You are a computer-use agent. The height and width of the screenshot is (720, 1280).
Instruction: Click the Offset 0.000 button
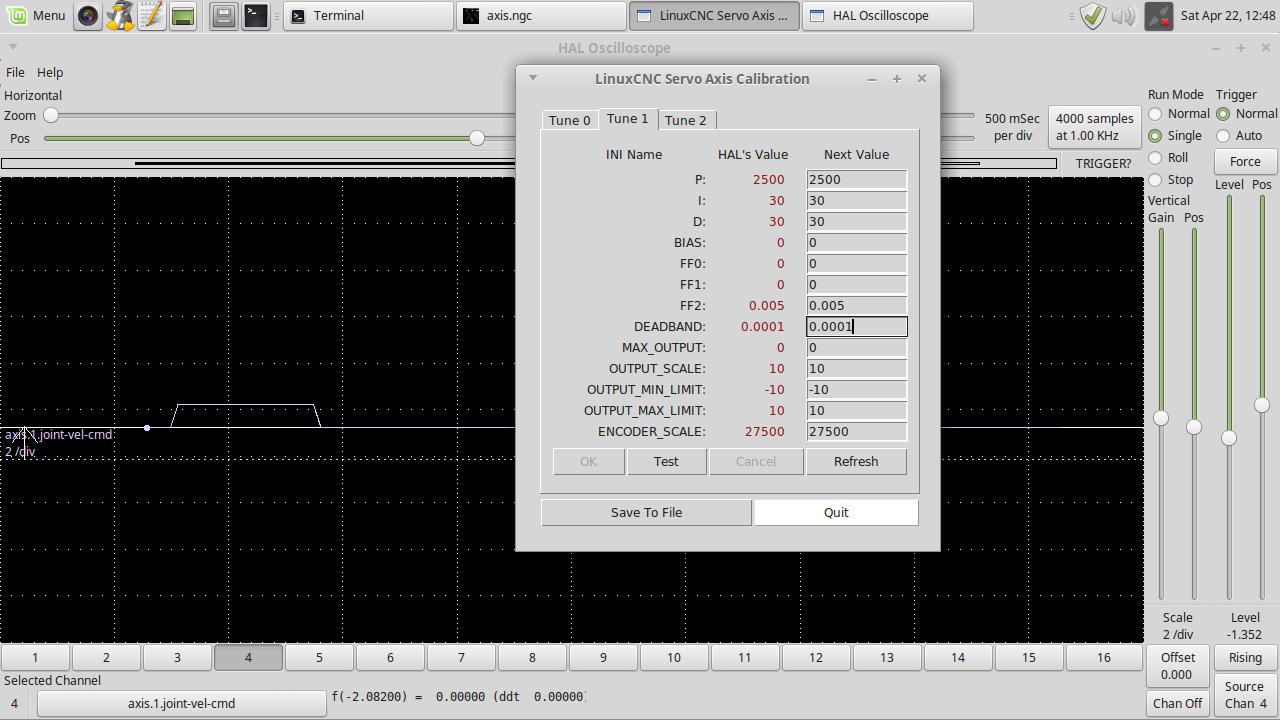click(1177, 665)
